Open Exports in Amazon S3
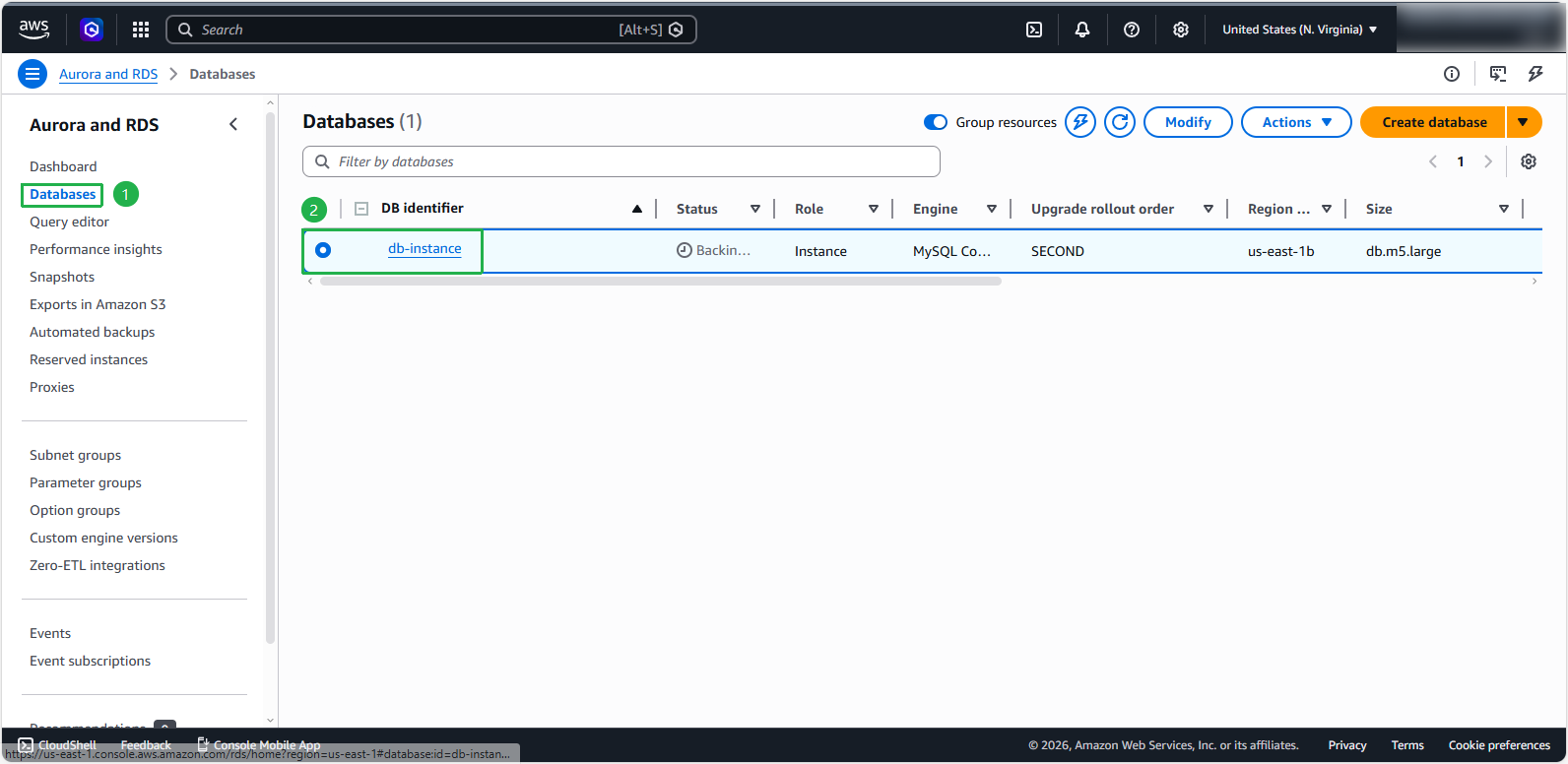Viewport: 1568px width, 764px height. tap(98, 304)
